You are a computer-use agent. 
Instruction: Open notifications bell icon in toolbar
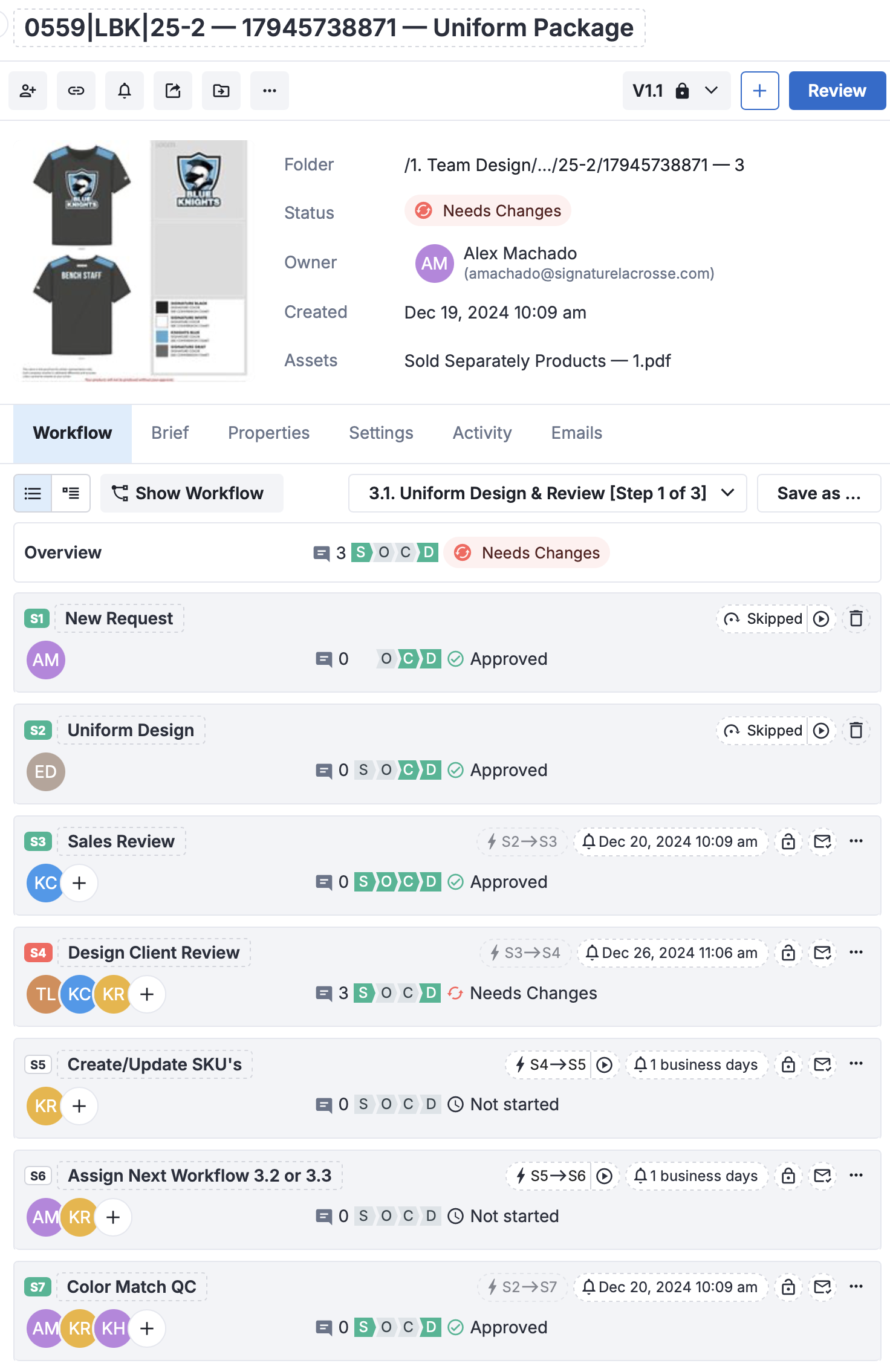(x=125, y=91)
